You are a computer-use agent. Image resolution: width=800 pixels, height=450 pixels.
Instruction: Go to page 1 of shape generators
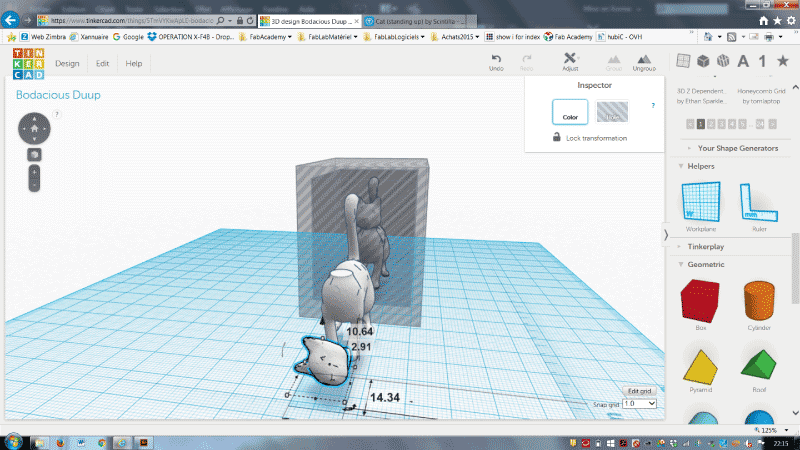coord(701,124)
